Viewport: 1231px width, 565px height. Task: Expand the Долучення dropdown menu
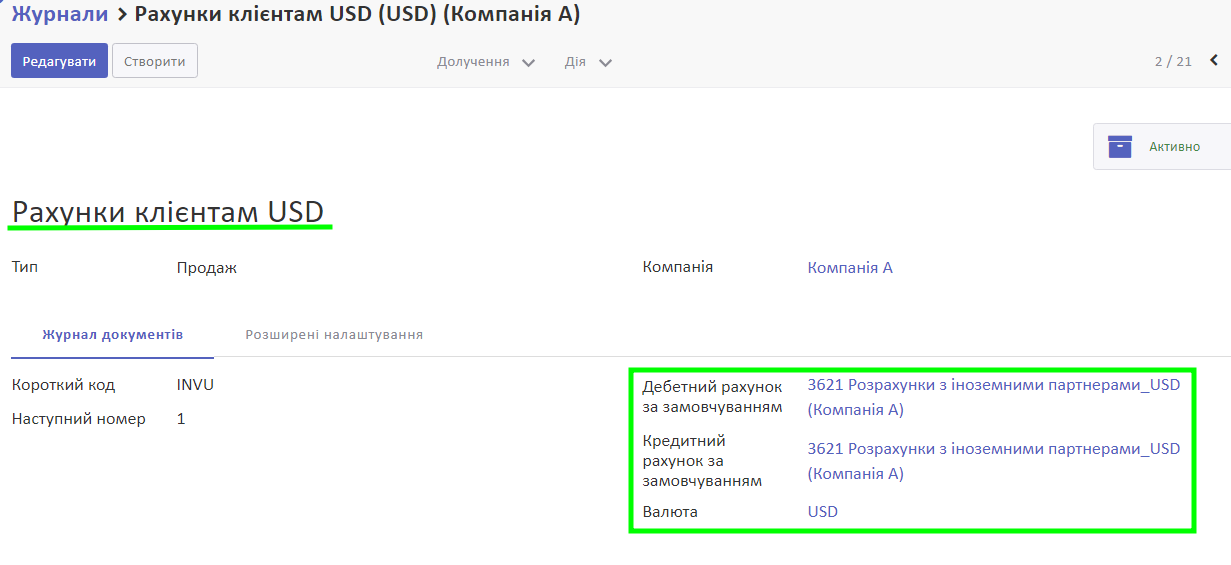click(485, 62)
